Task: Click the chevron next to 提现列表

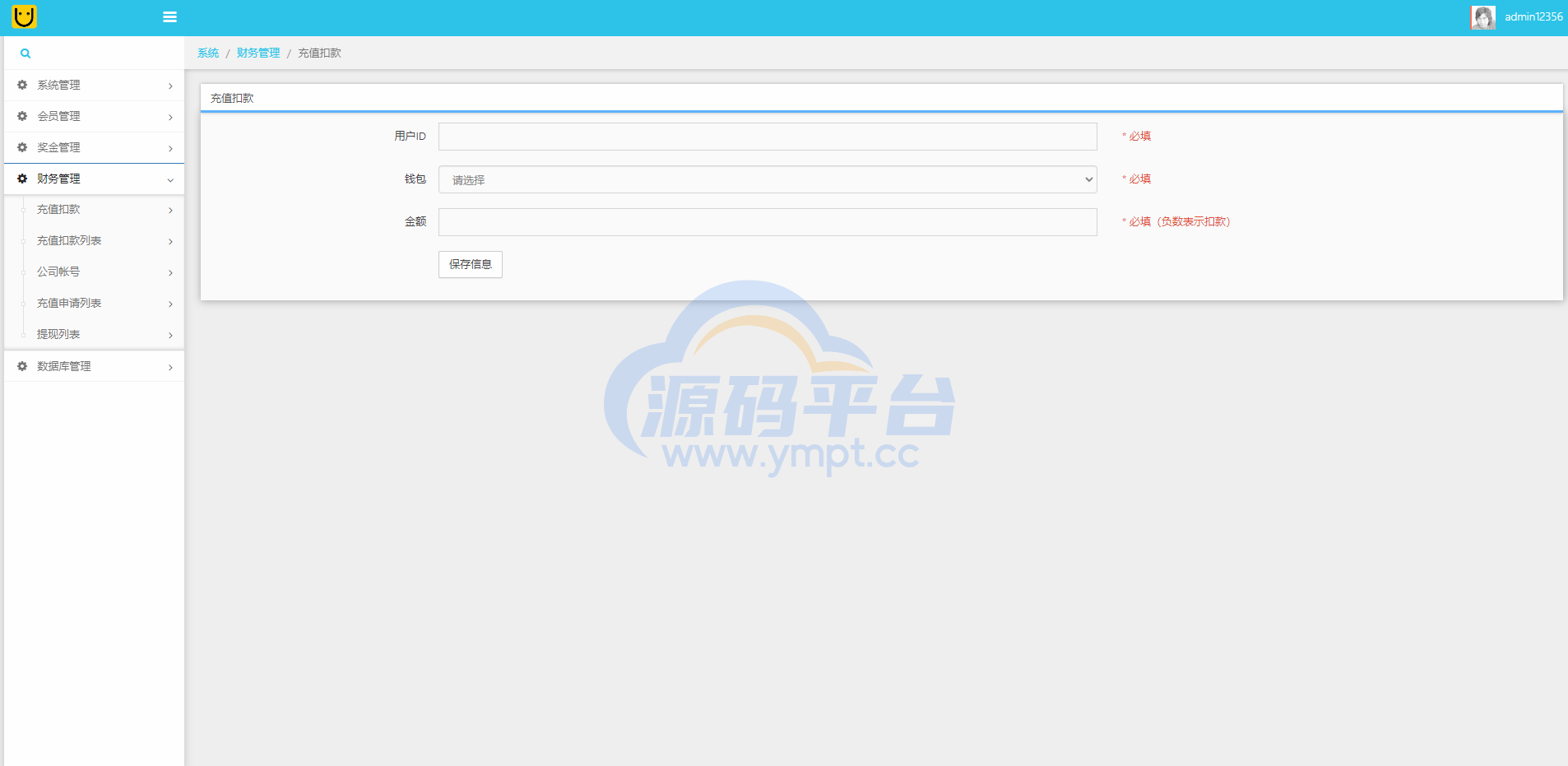Action: click(170, 335)
